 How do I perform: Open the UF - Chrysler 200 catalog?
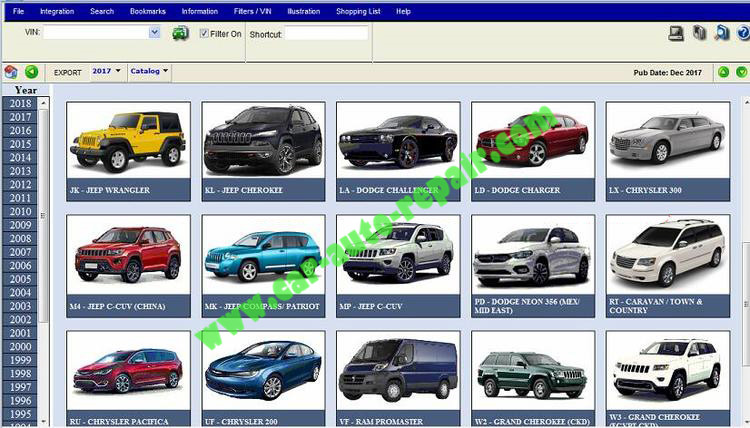coord(264,379)
